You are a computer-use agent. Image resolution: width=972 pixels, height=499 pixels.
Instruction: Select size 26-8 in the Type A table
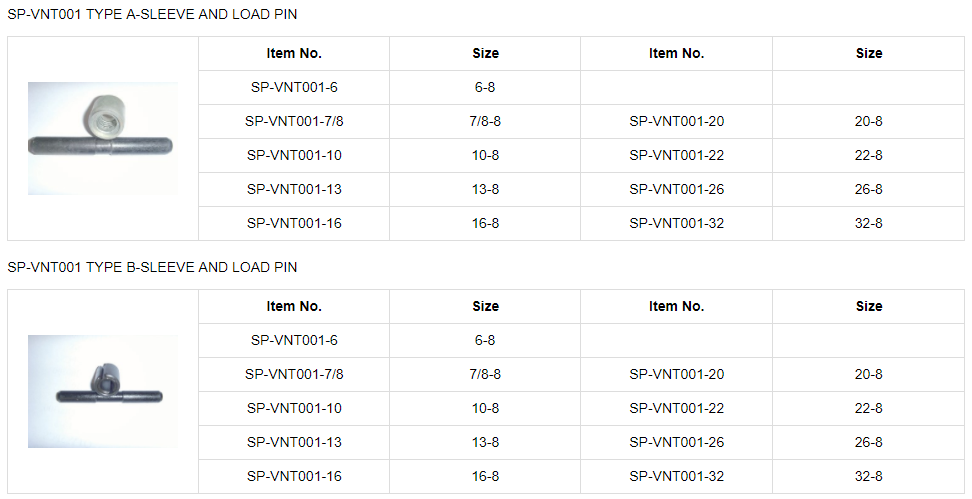click(868, 190)
